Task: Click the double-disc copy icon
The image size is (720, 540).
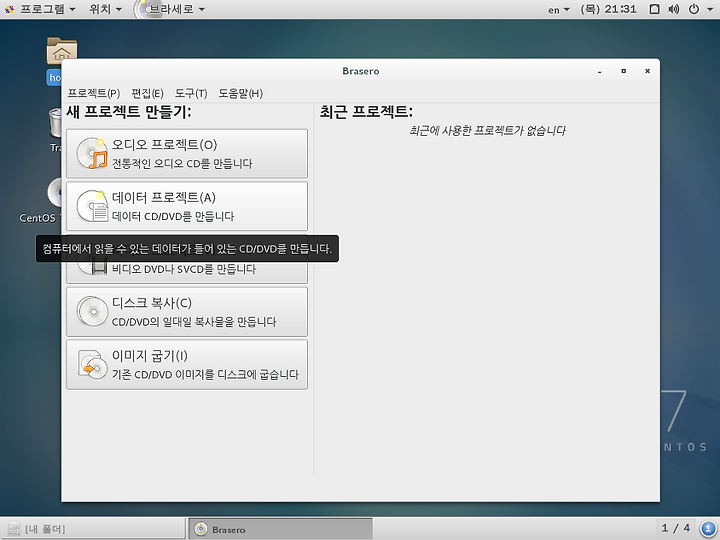Action: click(92, 312)
